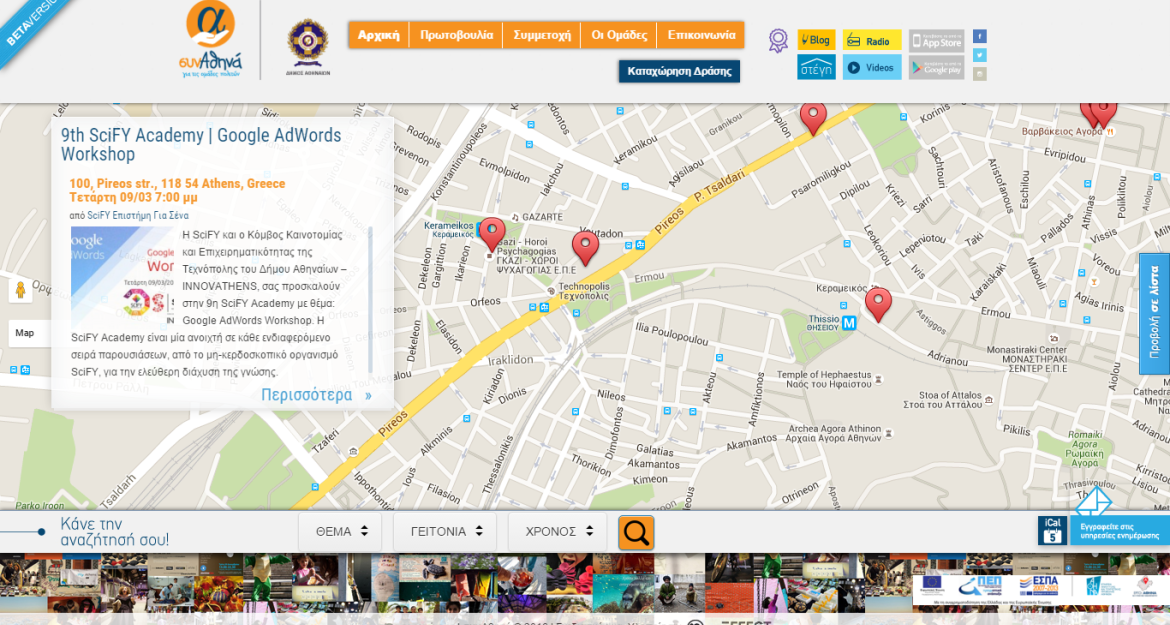Open the Πρωτοβουλία menu item
This screenshot has height=625, width=1170.
click(x=456, y=35)
